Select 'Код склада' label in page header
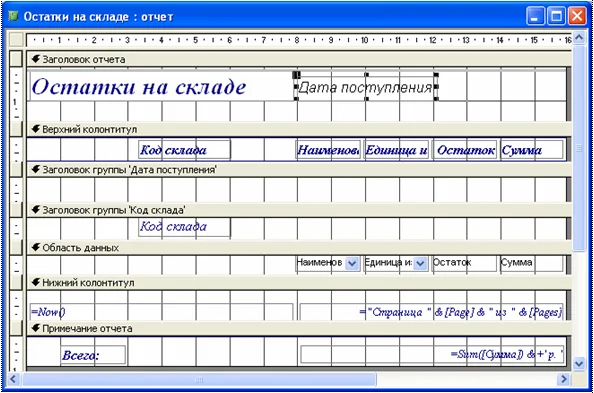Viewport: 594px width, 393px height. [x=184, y=150]
